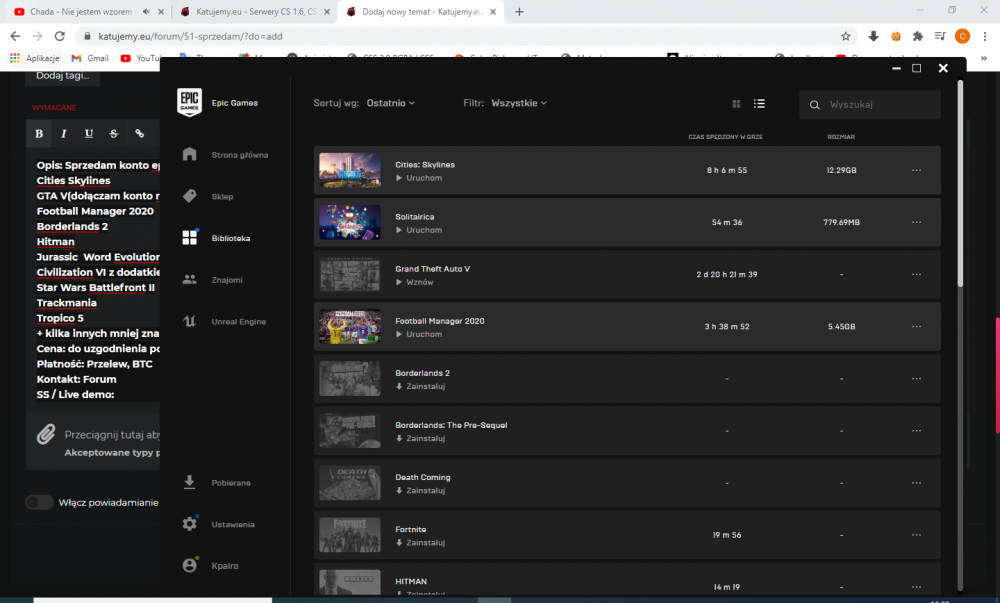Resume Grand Theft Auto V via Wznów
Viewport: 1000px width, 603px height.
(415, 282)
